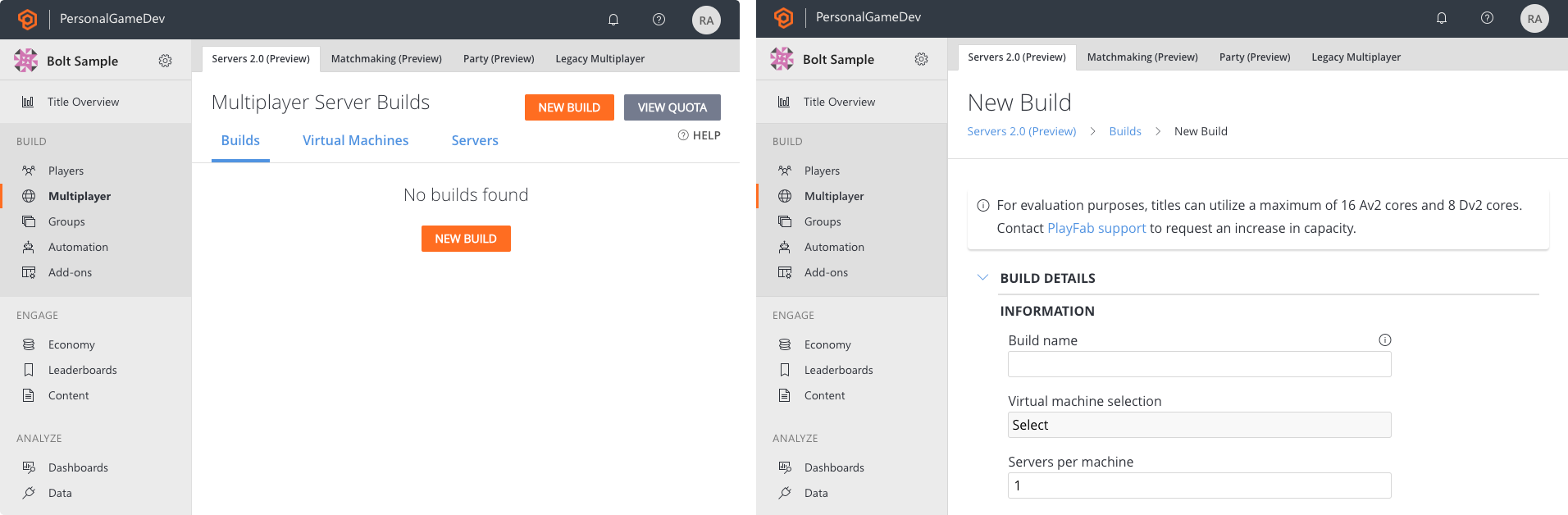
Task: Switch to Party (Preview) tab in right window
Action: (x=1255, y=57)
